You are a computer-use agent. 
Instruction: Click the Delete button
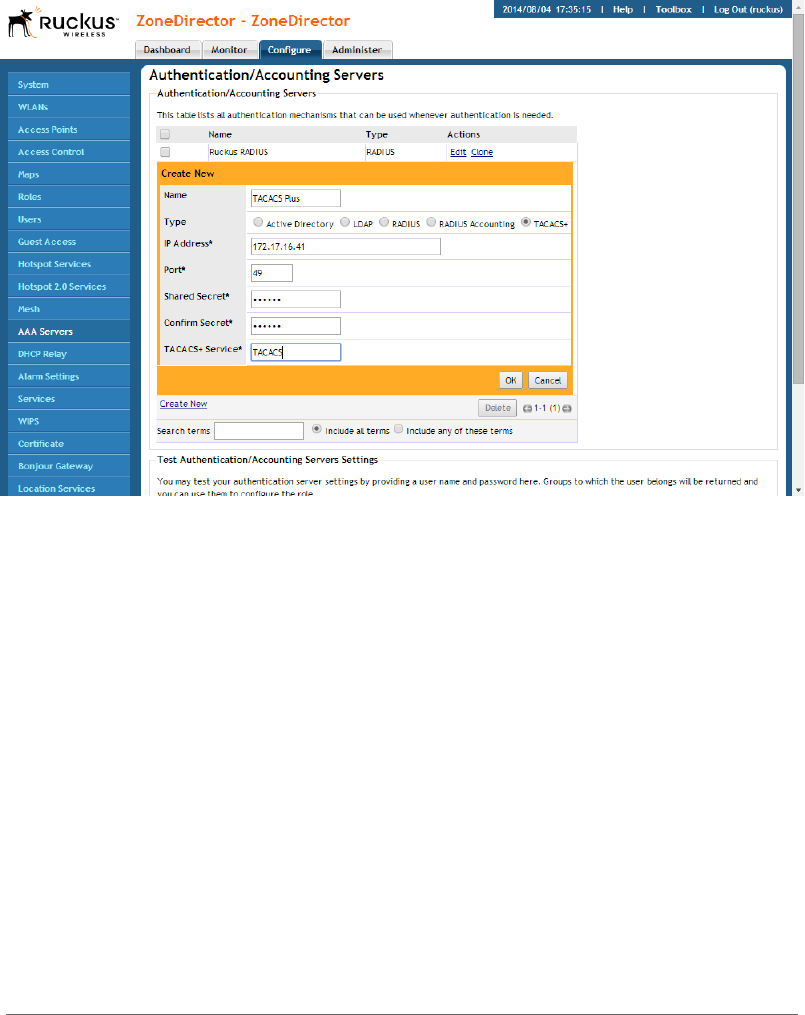(498, 408)
